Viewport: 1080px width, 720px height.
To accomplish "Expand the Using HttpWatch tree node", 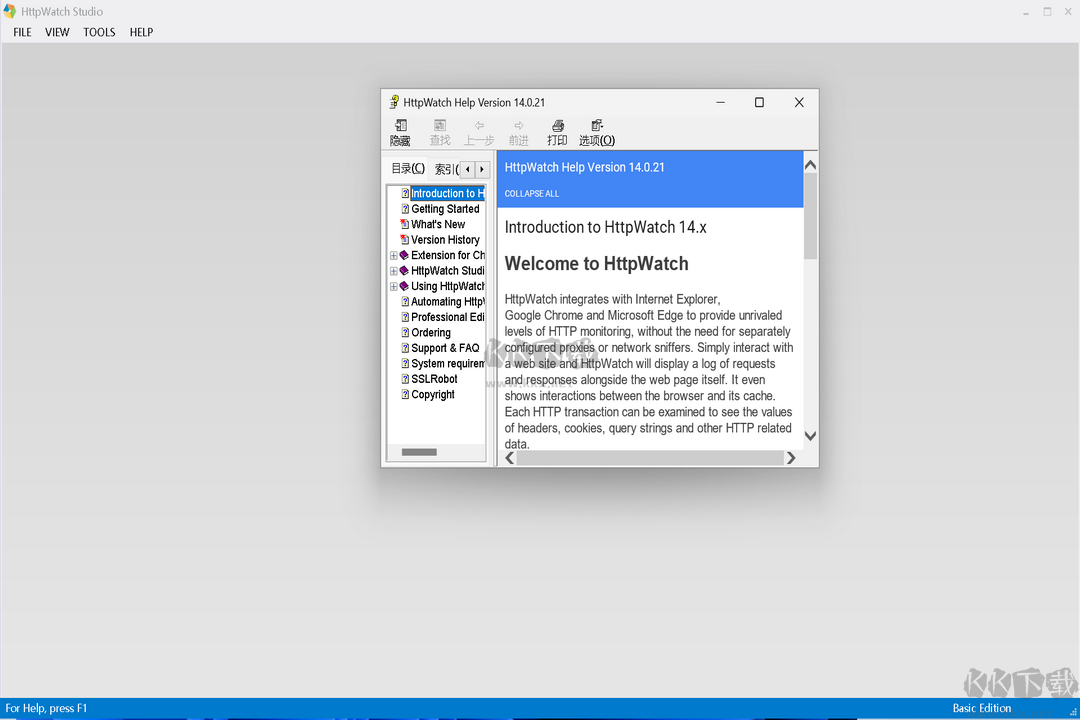I will pyautogui.click(x=393, y=287).
